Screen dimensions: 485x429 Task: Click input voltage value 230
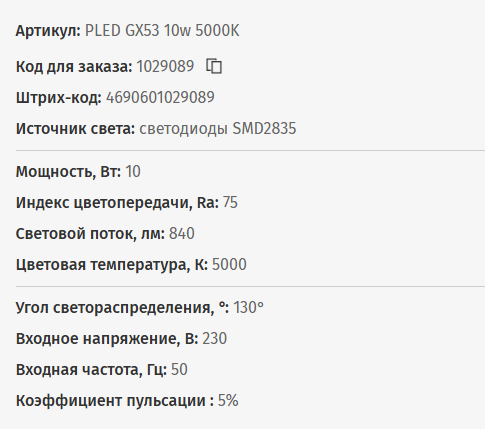click(x=215, y=339)
